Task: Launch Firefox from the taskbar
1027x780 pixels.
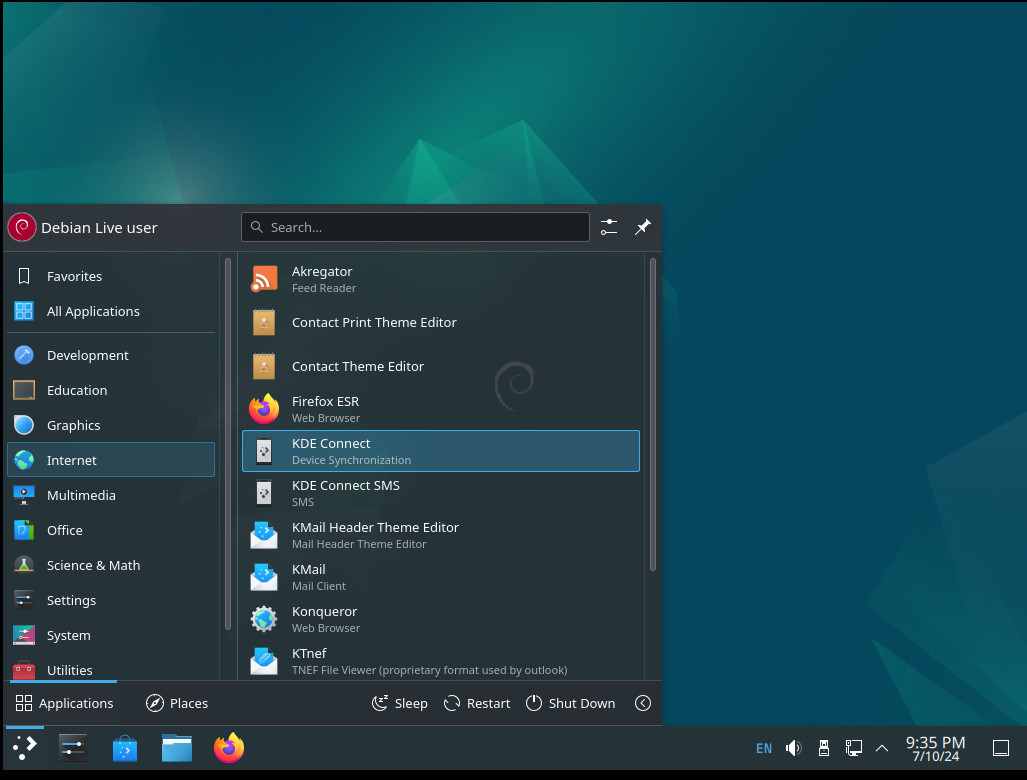Action: click(229, 748)
